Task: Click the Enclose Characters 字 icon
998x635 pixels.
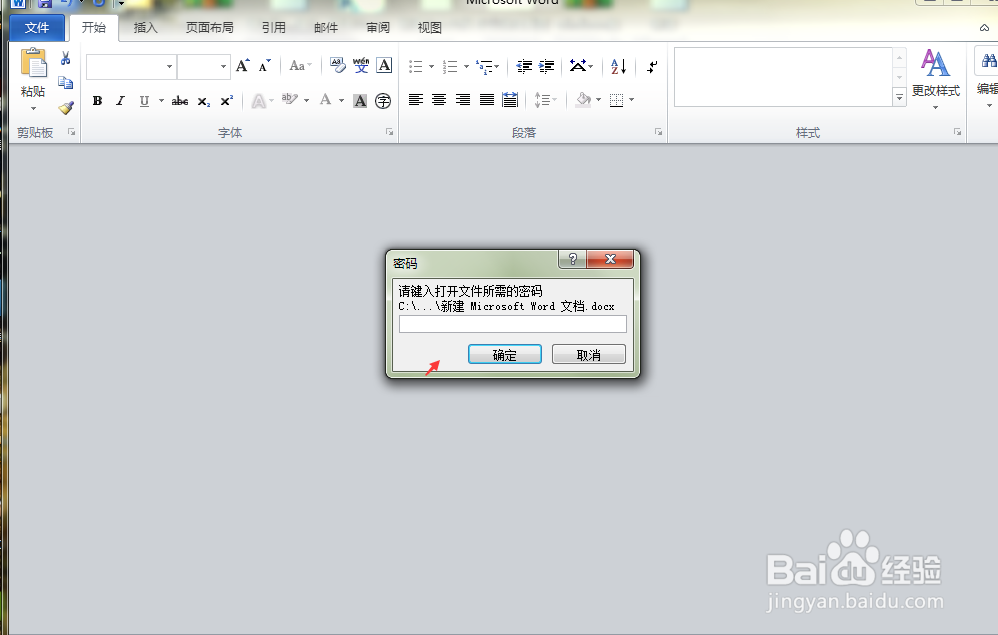Action: [383, 101]
